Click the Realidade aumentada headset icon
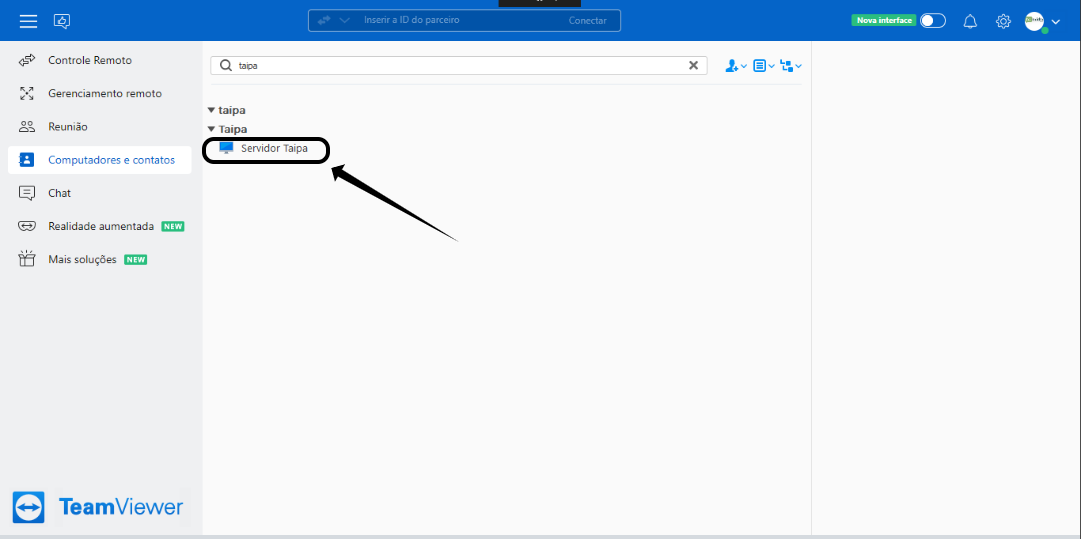Viewport: 1081px width, 539px height. tap(27, 226)
